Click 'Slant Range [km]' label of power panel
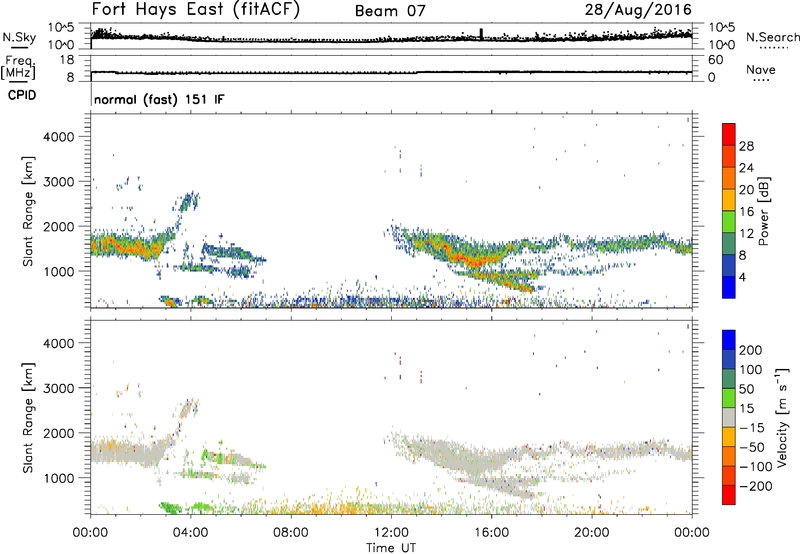The height and width of the screenshot is (554, 800). point(28,211)
